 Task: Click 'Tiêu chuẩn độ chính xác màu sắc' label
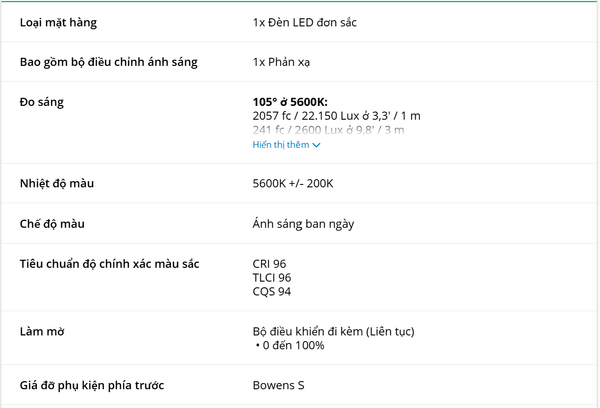click(109, 263)
